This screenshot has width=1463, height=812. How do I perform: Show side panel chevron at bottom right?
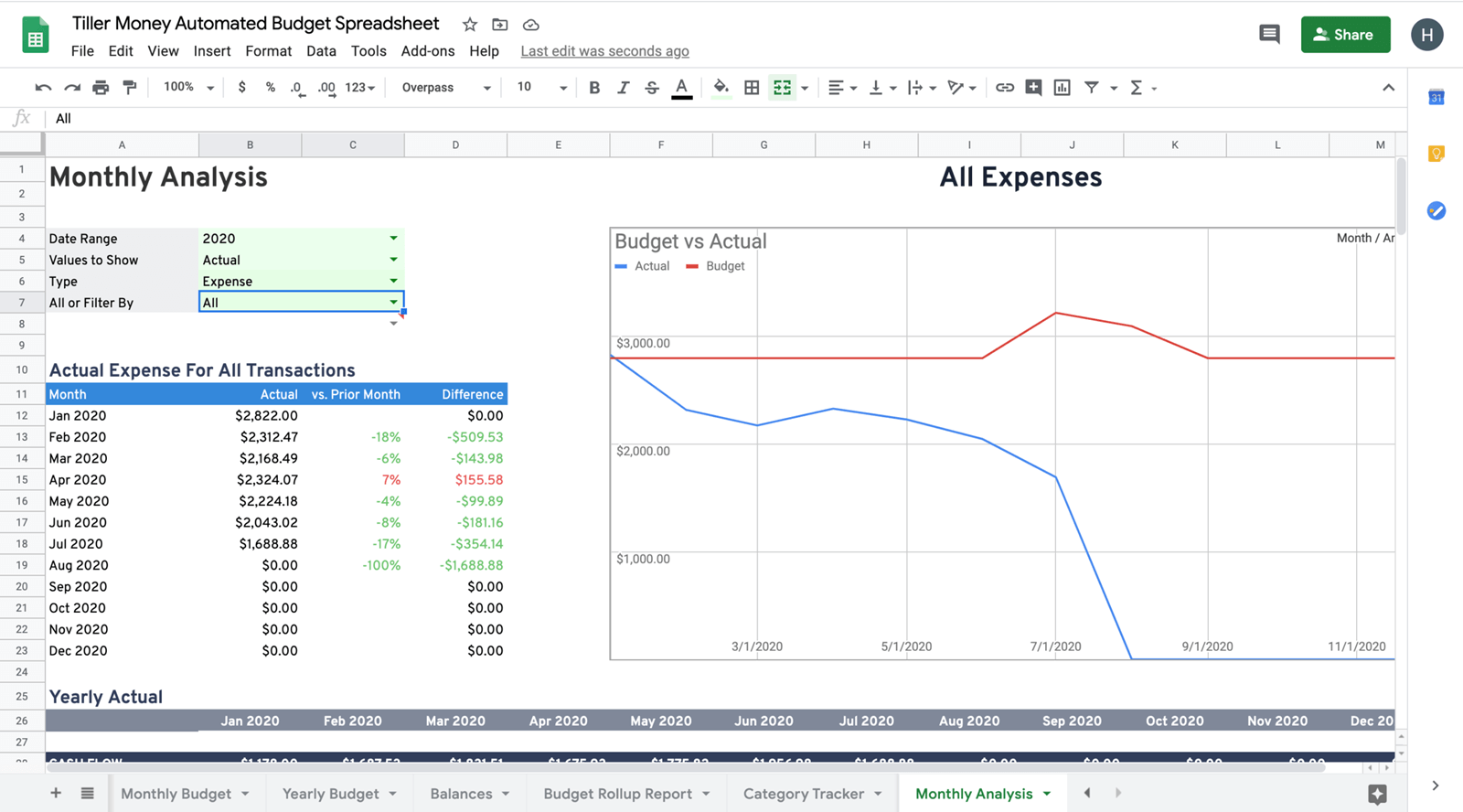coord(1436,785)
